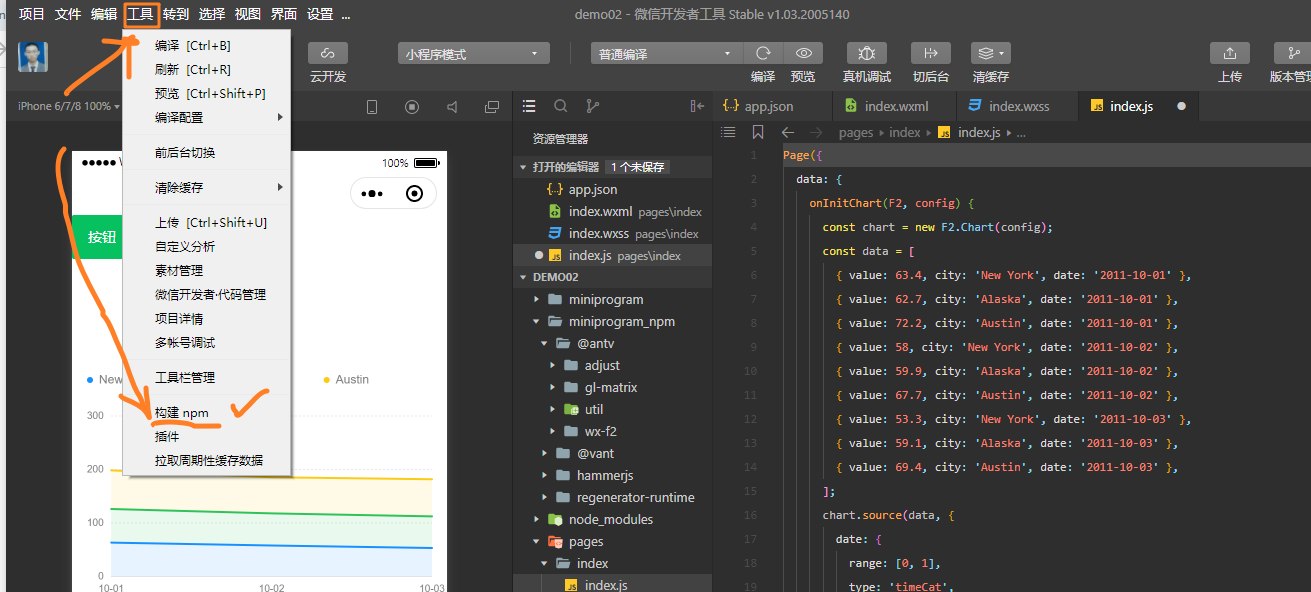Click the 预览 preview eye icon
The image size is (1311, 592).
coord(802,54)
